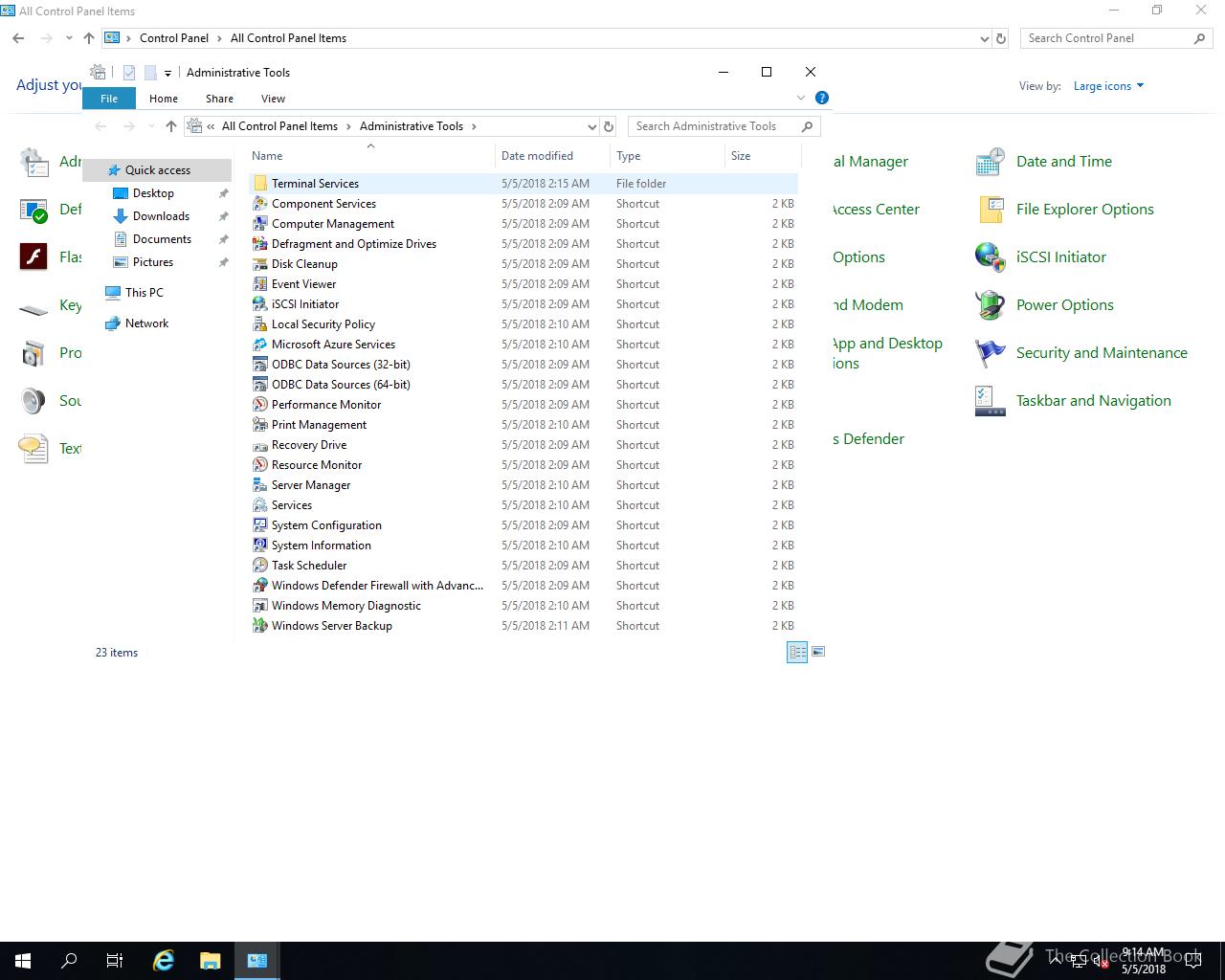Refresh the Administrative Tools folder

(x=608, y=126)
